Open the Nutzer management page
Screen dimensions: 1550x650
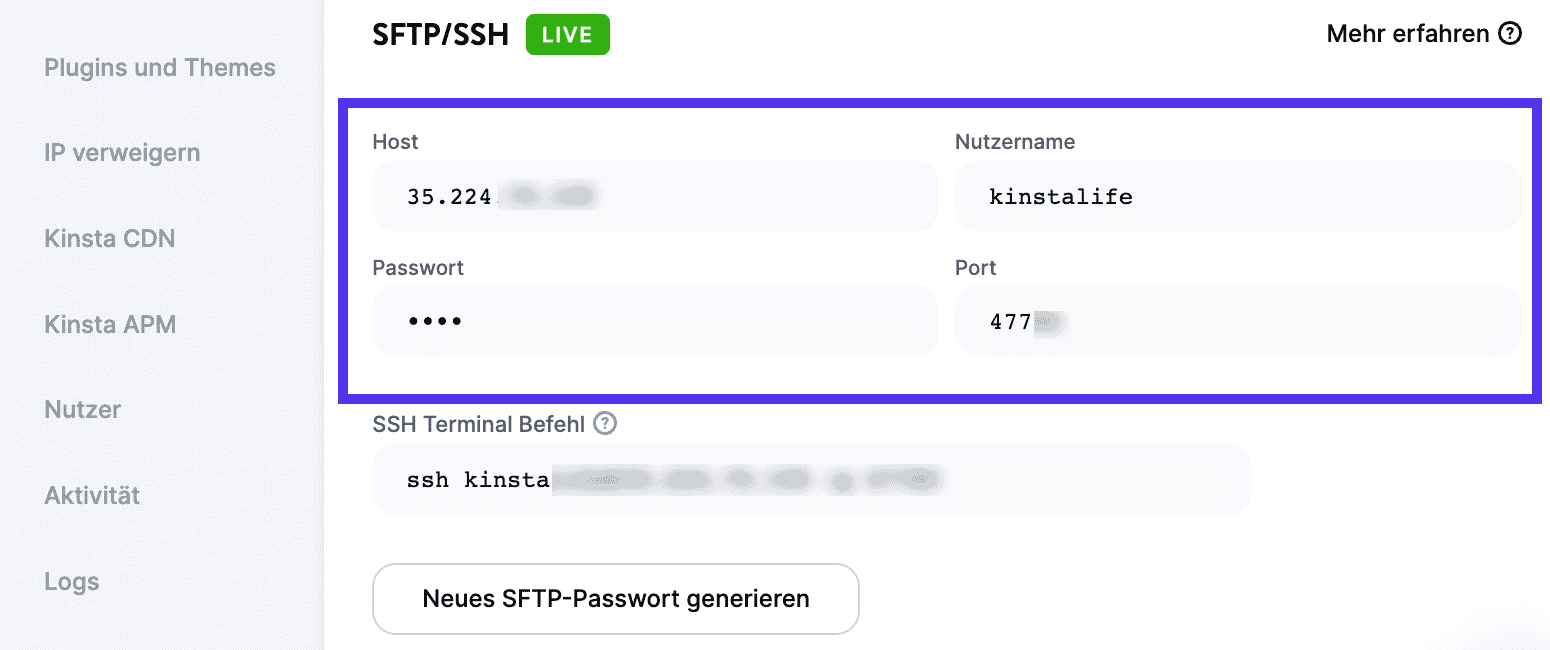[x=81, y=409]
